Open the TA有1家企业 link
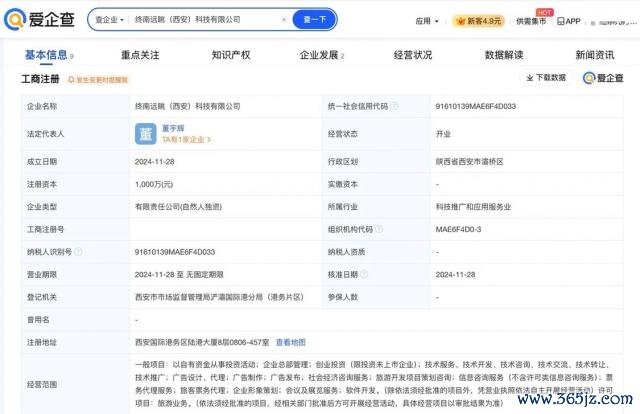This screenshot has width=640, height=414. [x=186, y=140]
